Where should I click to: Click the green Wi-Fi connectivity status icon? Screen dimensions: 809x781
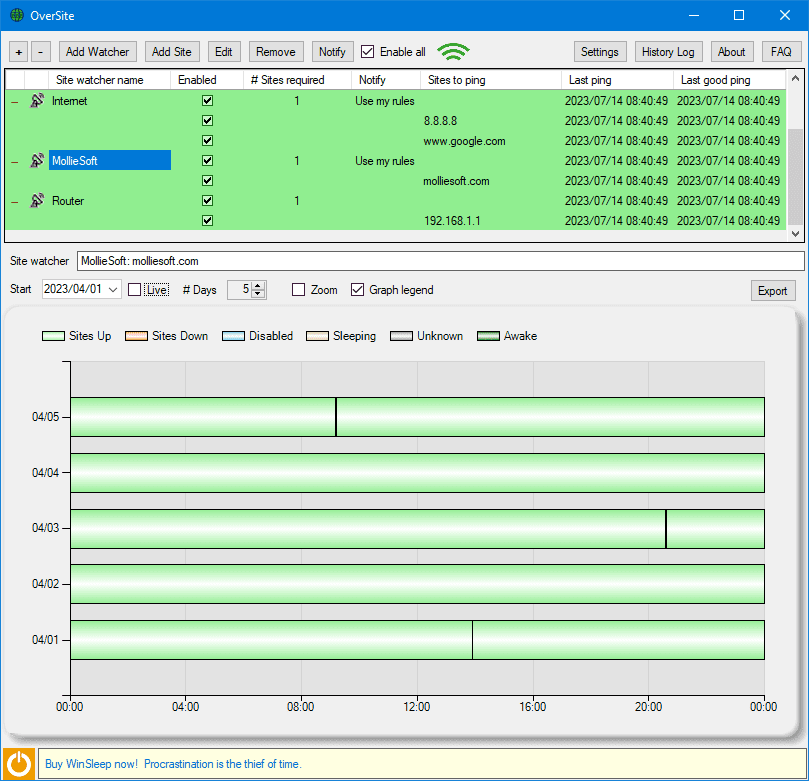coord(453,52)
